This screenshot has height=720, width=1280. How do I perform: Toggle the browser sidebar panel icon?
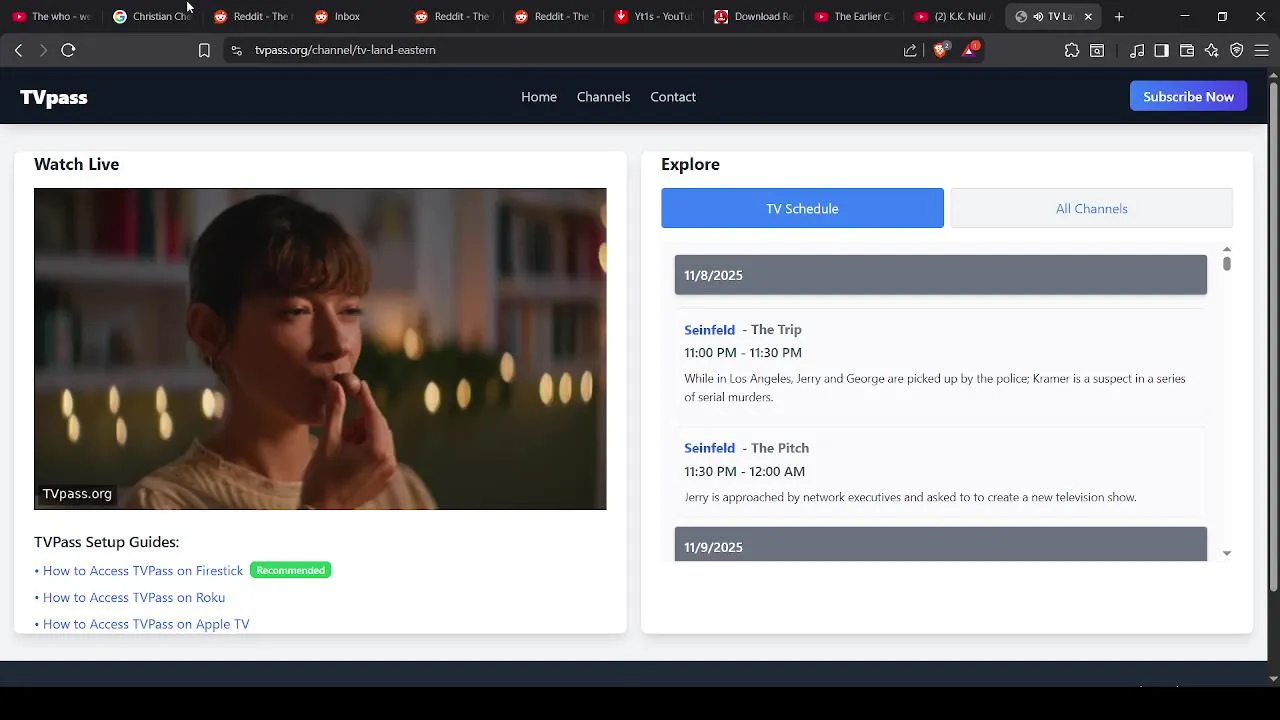pyautogui.click(x=1161, y=50)
